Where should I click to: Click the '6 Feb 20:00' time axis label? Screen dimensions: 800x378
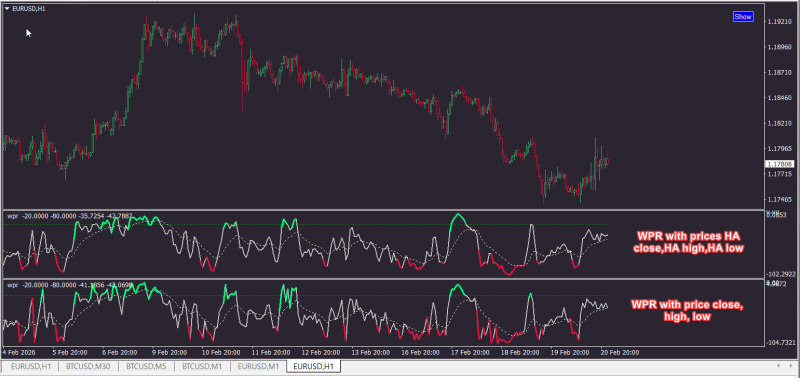pyautogui.click(x=119, y=352)
